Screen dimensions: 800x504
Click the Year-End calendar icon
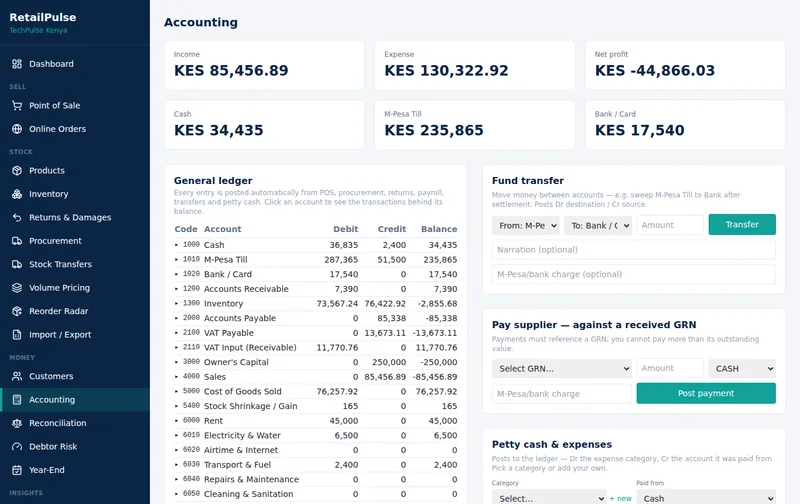coord(17,470)
